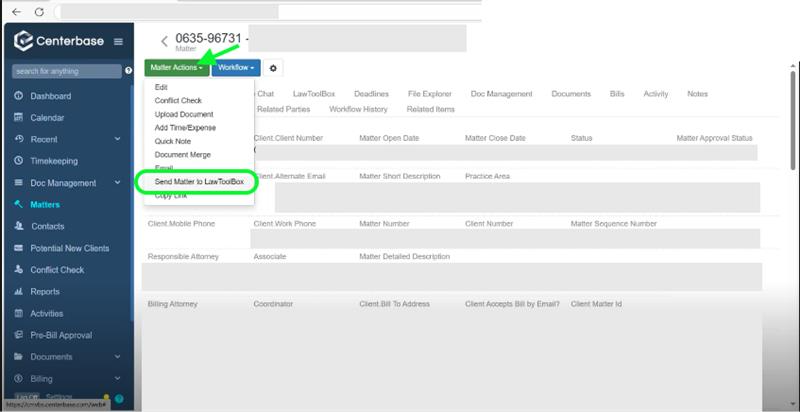Screen dimensions: 800x412
Task: Select Conflict Check in the Matter Actions menu
Action: pyautogui.click(x=178, y=100)
